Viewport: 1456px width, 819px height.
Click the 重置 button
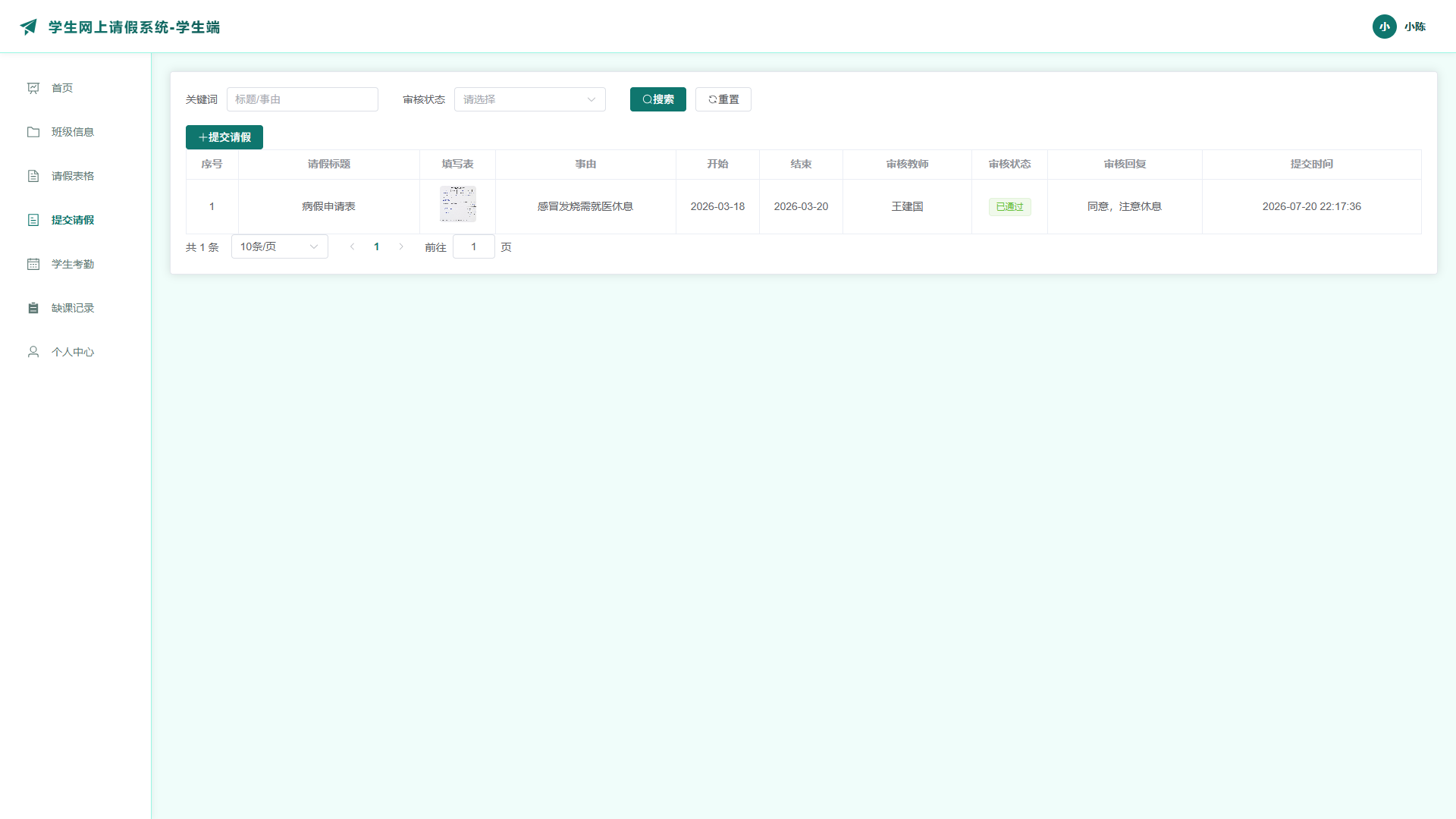[x=723, y=99]
